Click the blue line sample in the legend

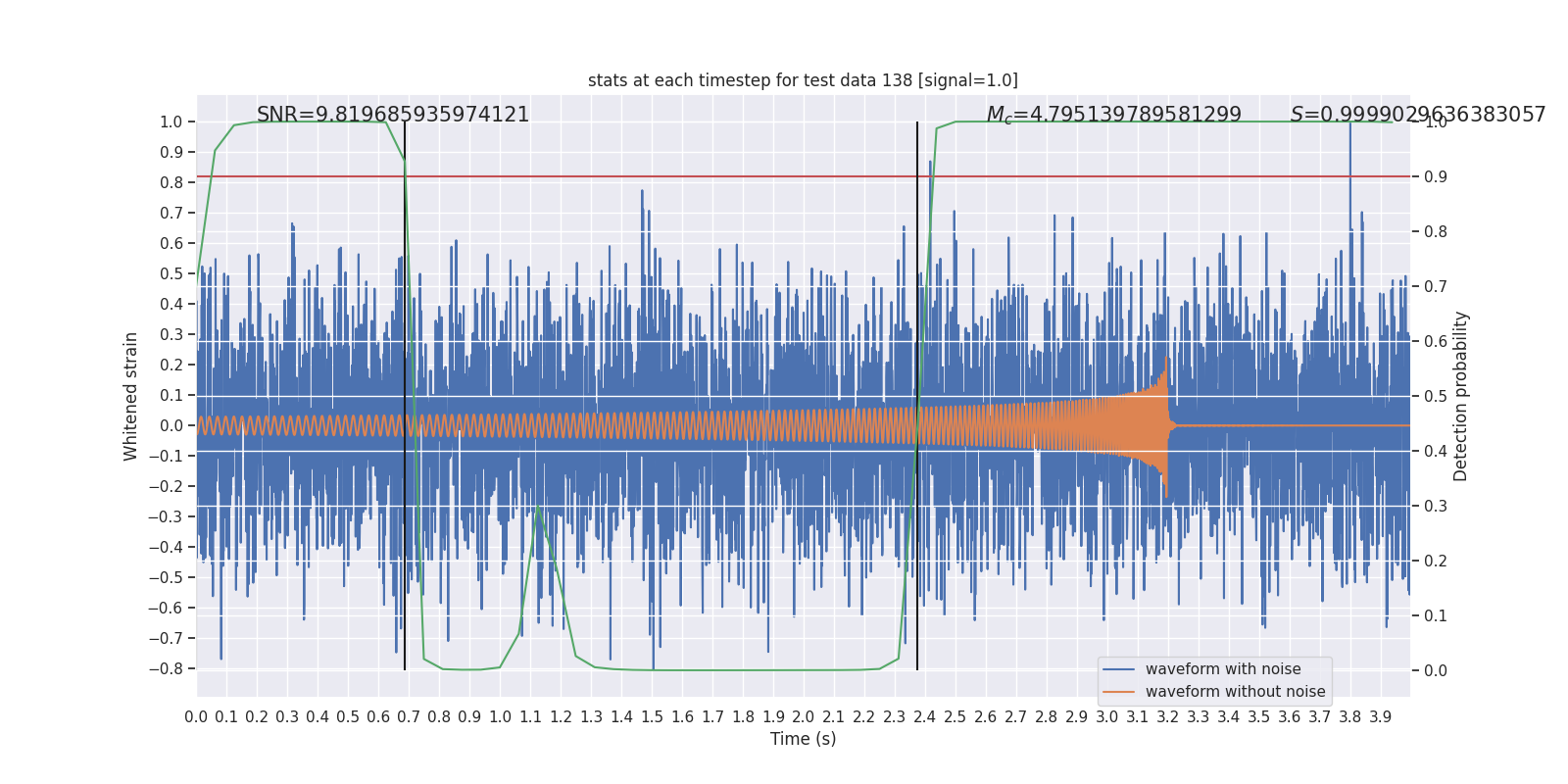pos(1119,669)
